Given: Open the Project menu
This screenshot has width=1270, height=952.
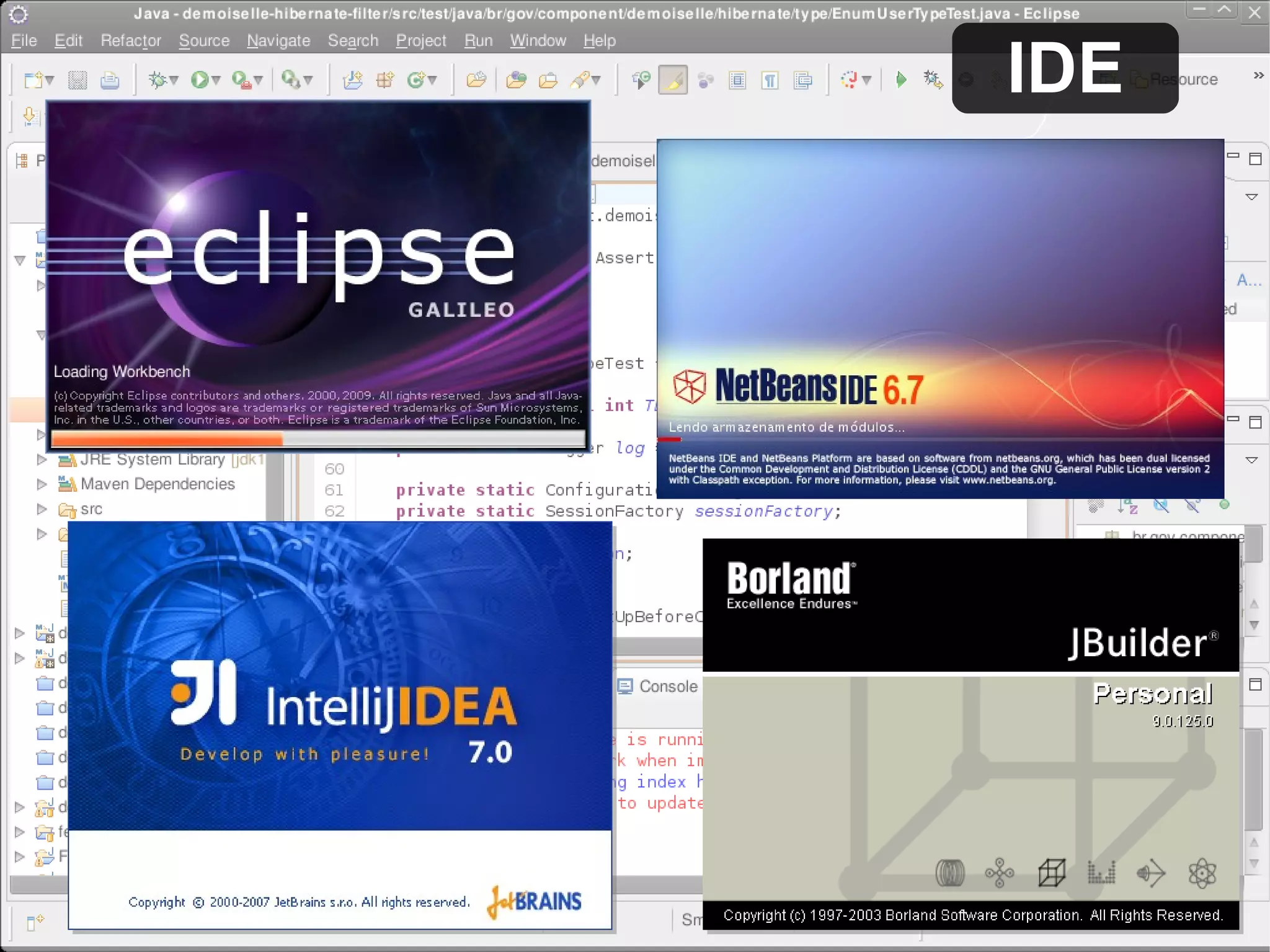Looking at the screenshot, I should 421,40.
